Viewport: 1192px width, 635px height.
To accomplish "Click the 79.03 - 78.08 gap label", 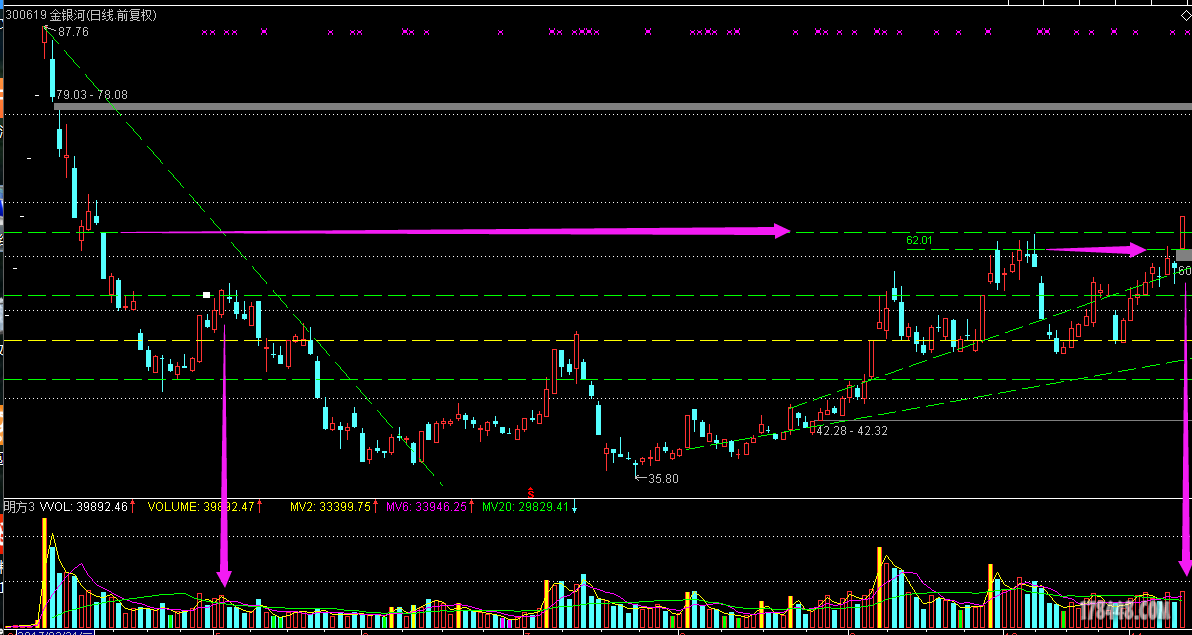I will pos(91,95).
